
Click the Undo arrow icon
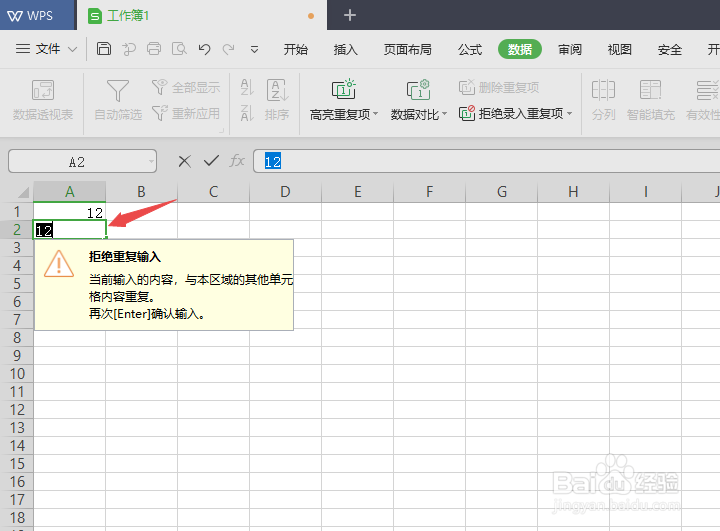[204, 49]
